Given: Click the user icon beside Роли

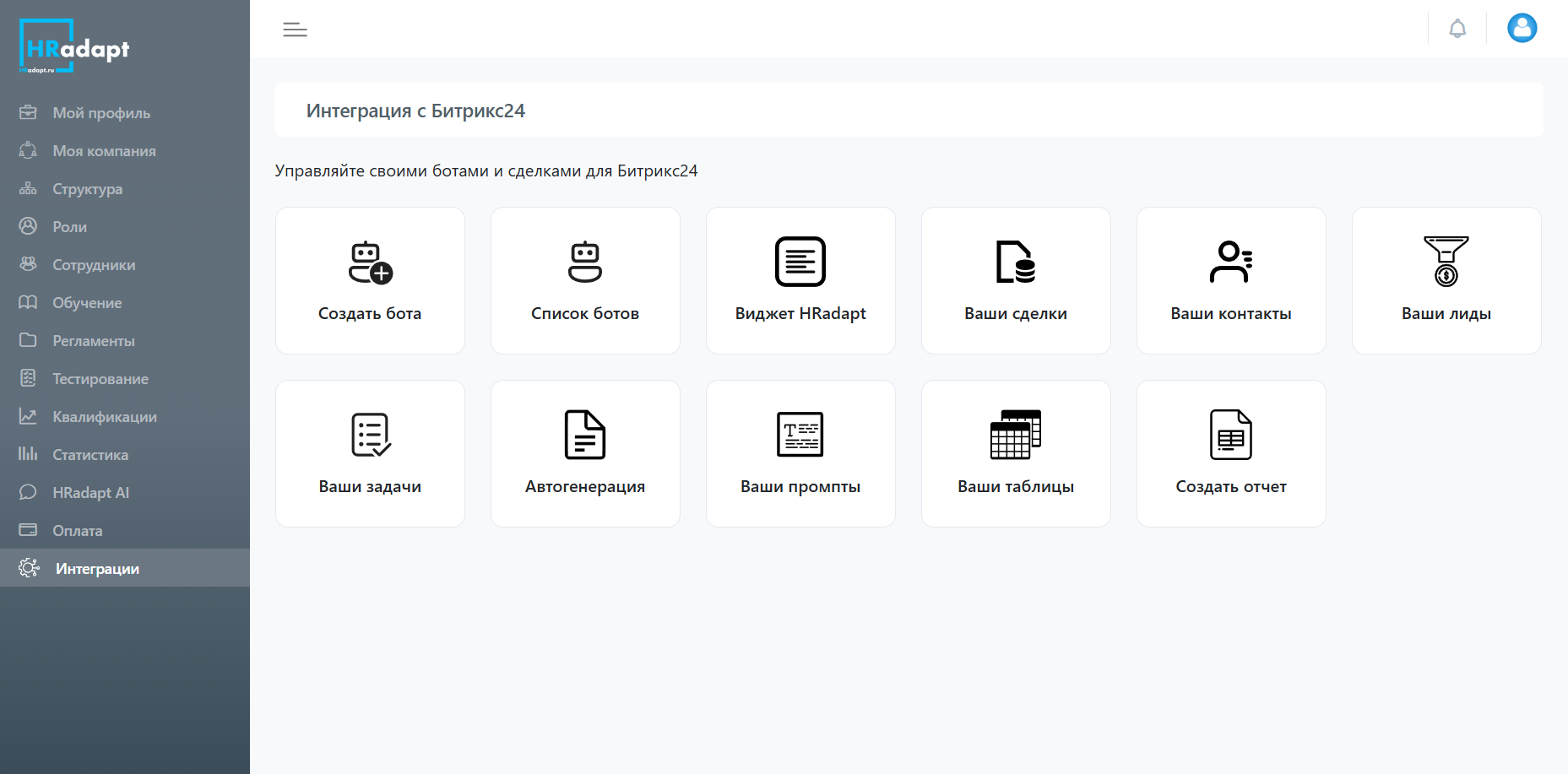Looking at the screenshot, I should point(28,226).
